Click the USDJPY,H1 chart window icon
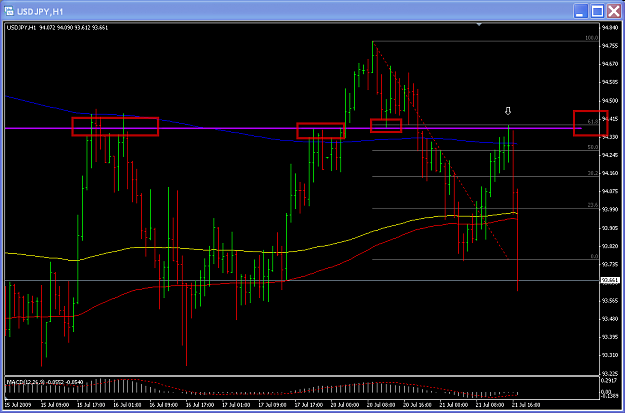Viewport: 625px width, 413px height. [9, 11]
